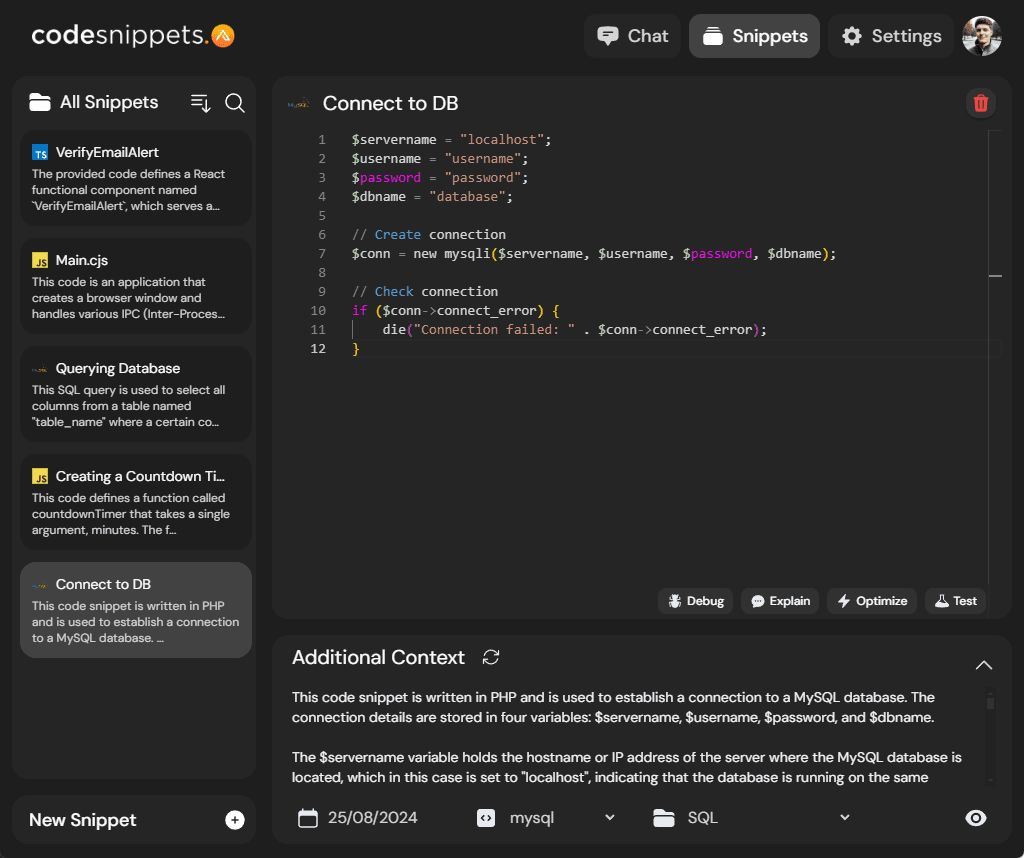Click the All Snippets heading
This screenshot has width=1024, height=858.
(109, 103)
